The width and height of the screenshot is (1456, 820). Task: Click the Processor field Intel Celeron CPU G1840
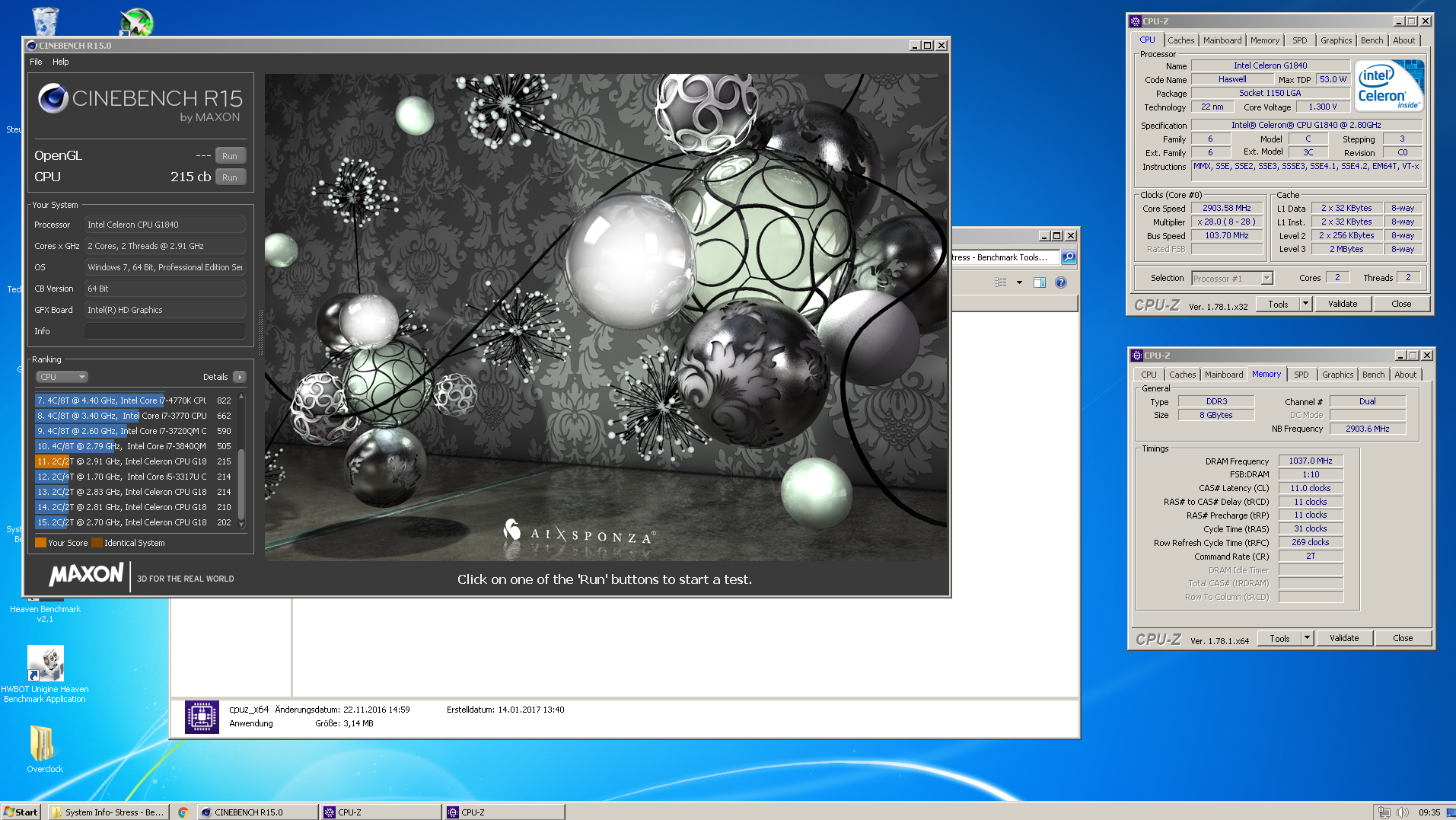pyautogui.click(x=165, y=225)
